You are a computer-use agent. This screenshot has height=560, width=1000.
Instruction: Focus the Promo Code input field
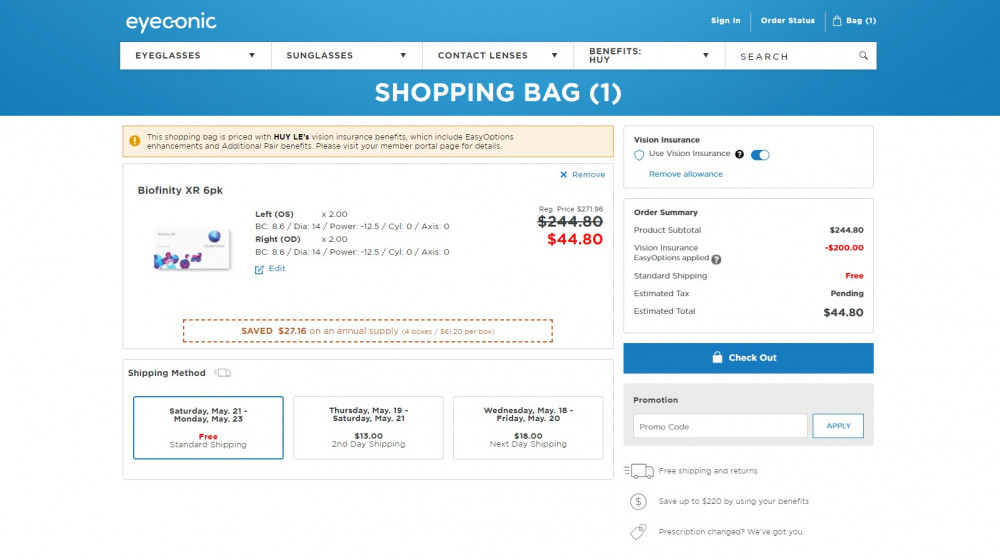(x=720, y=426)
